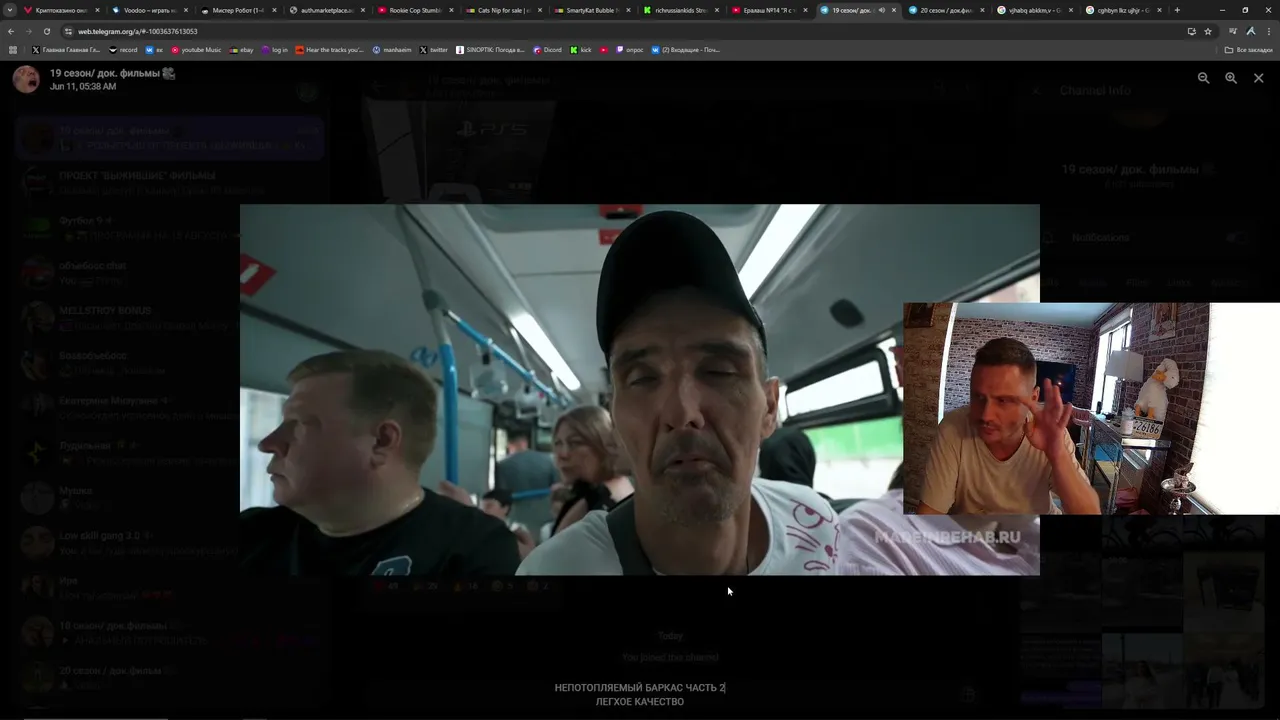Bookmark this page with the star icon
The width and height of the screenshot is (1280, 720).
(x=1208, y=31)
